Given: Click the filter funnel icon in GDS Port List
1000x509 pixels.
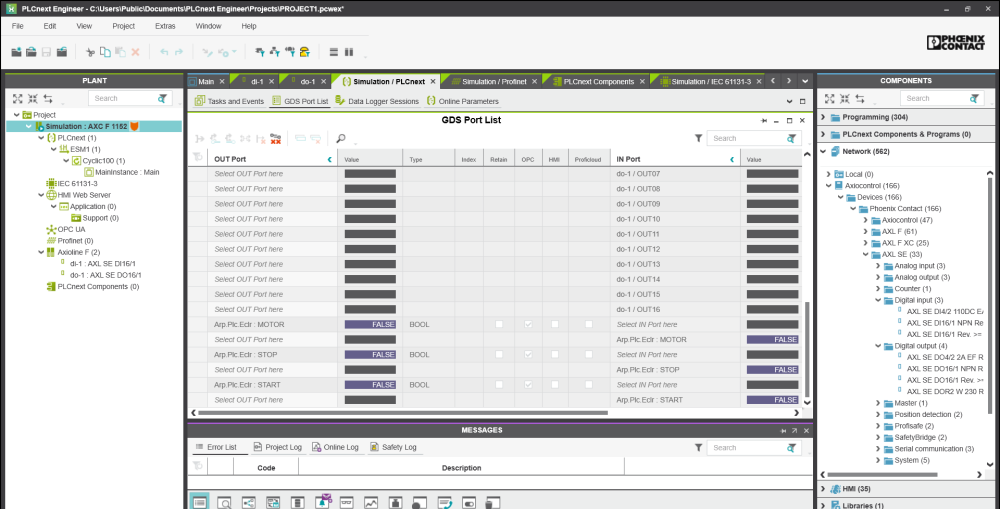Looking at the screenshot, I should pyautogui.click(x=699, y=139).
